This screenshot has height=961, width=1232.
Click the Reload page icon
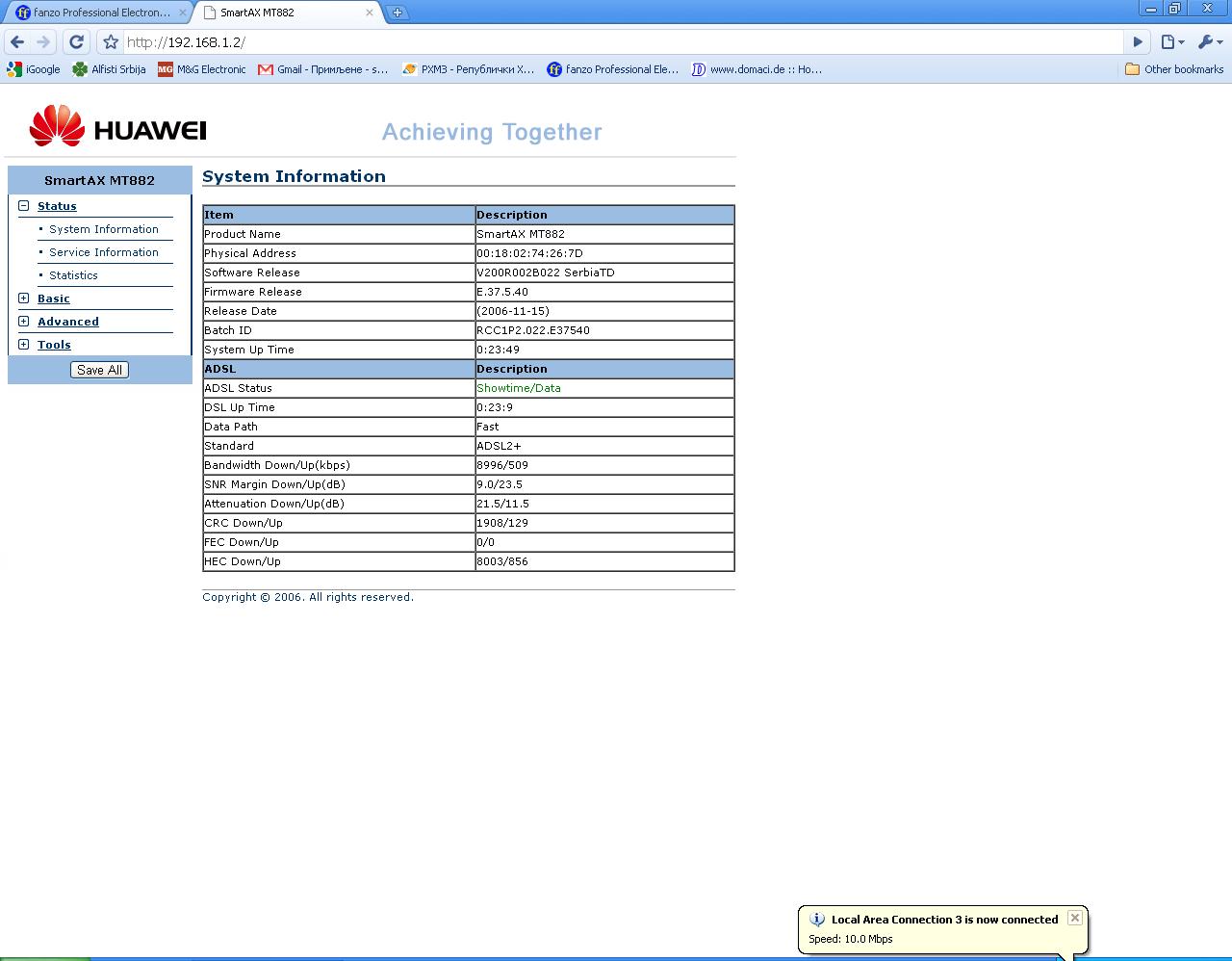77,42
